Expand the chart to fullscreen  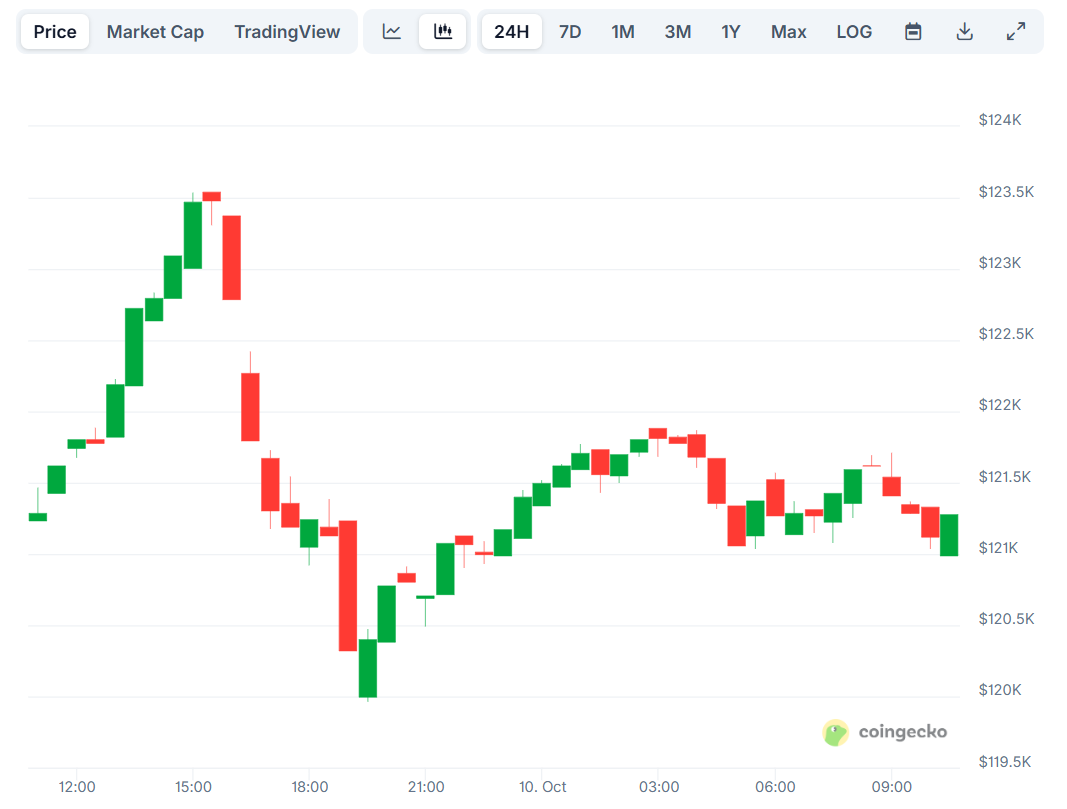point(1016,31)
